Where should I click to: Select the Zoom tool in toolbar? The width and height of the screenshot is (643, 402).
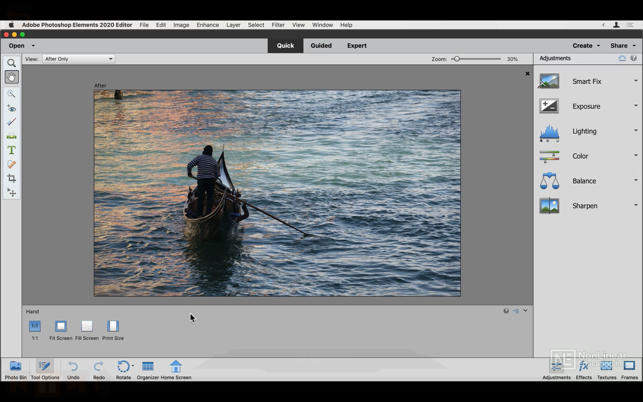(12, 63)
